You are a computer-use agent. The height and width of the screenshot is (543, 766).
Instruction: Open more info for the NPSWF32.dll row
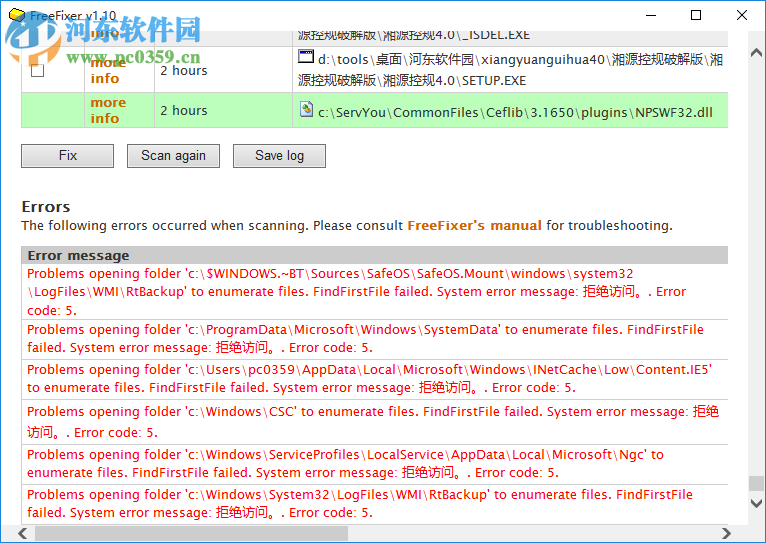108,110
